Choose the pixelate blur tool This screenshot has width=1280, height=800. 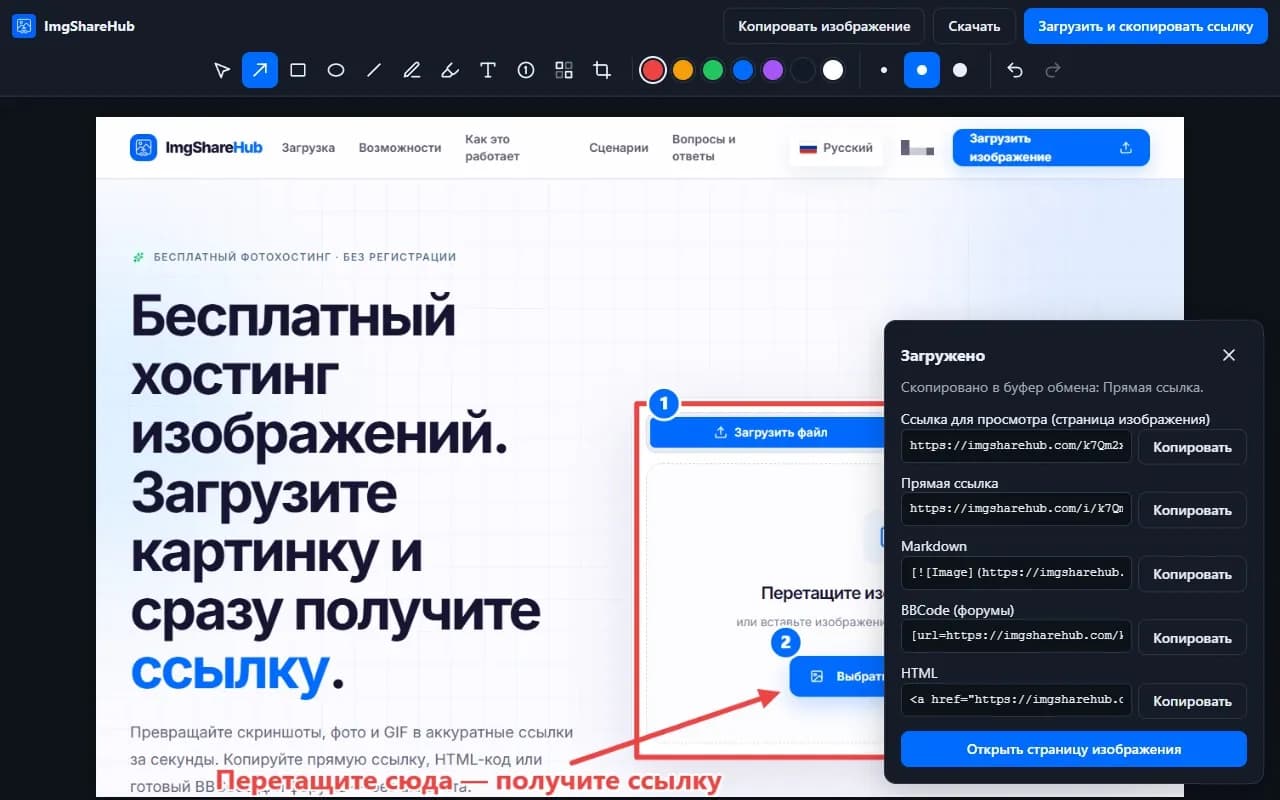point(564,70)
